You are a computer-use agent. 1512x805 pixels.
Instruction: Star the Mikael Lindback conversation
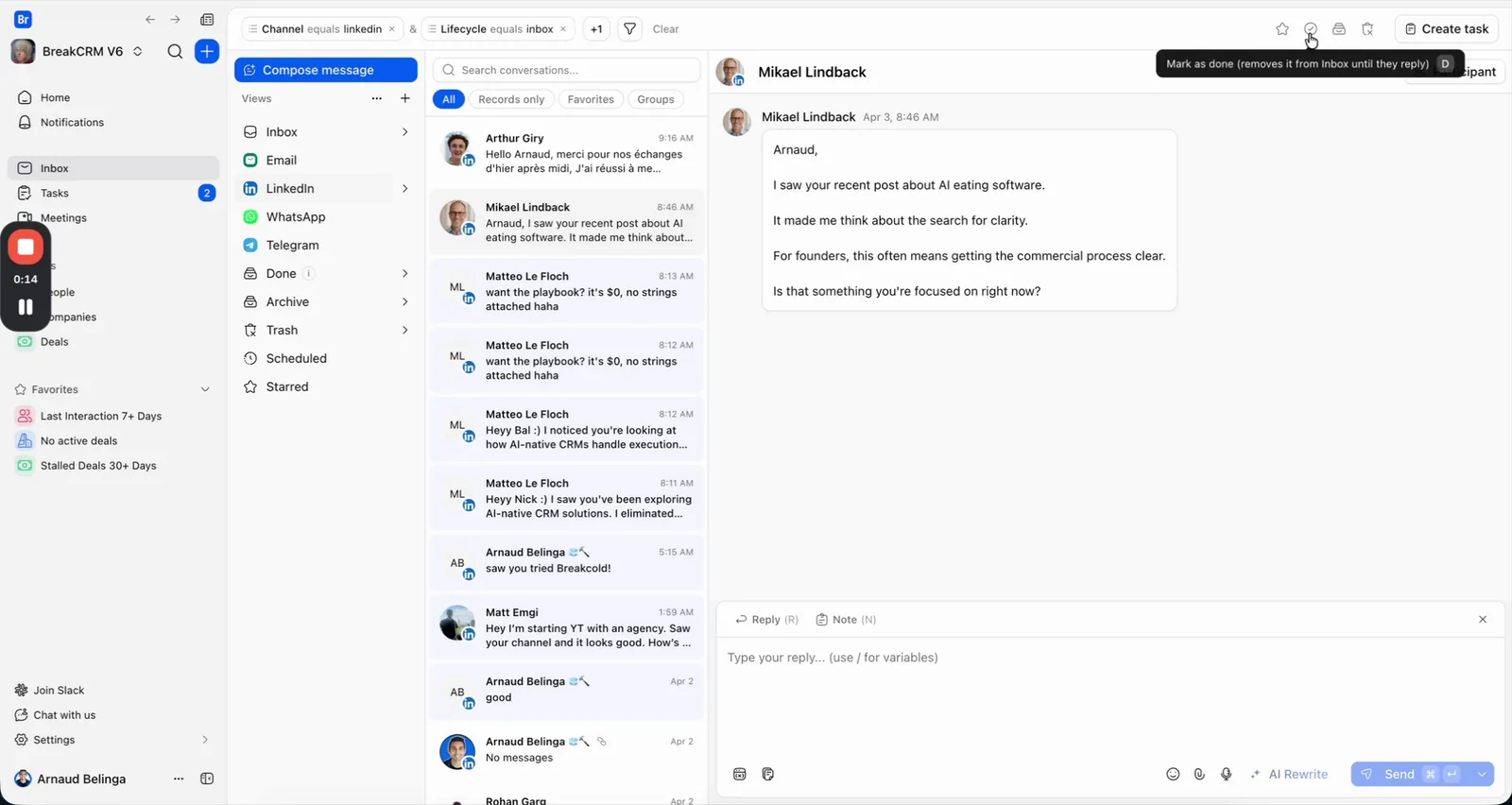(1282, 29)
